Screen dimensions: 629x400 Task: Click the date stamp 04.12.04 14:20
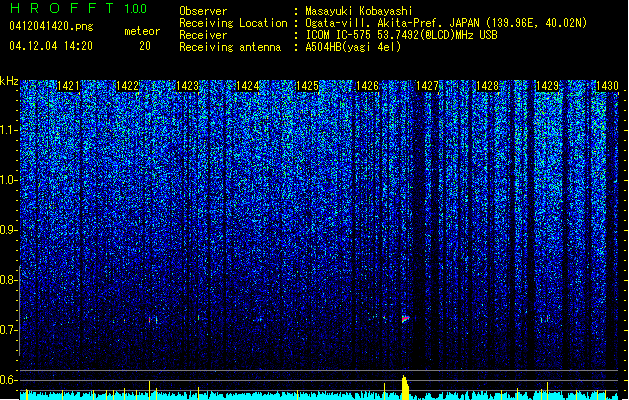pyautogui.click(x=51, y=46)
